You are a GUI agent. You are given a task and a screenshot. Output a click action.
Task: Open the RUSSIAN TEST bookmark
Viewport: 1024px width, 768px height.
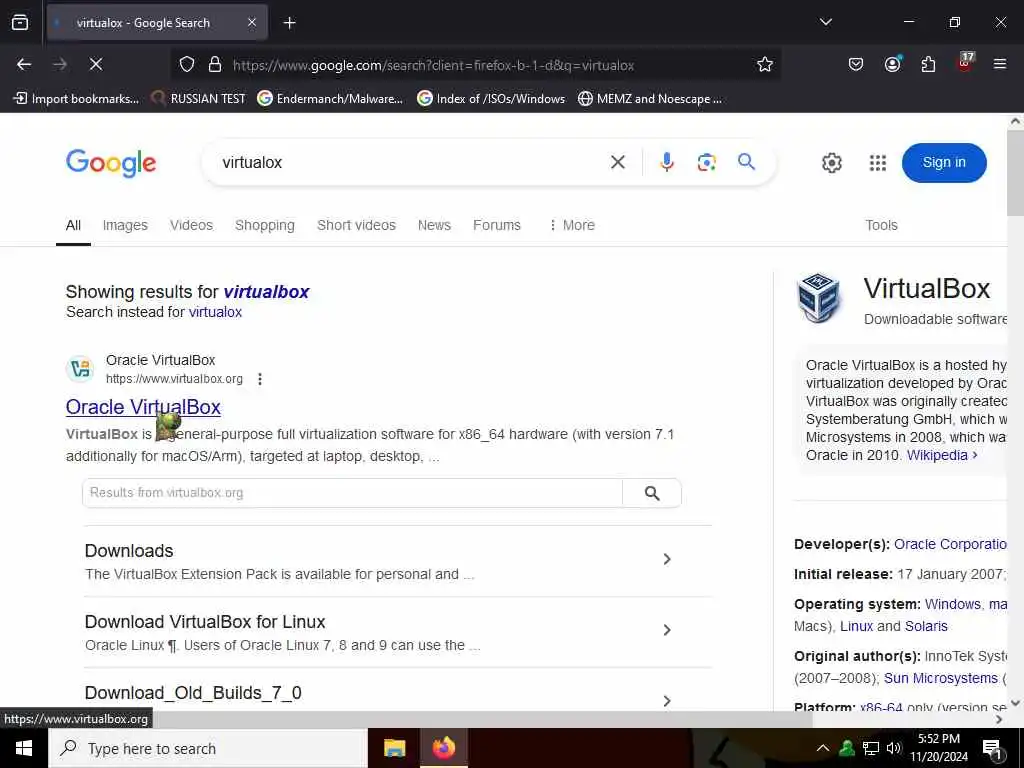coord(199,99)
